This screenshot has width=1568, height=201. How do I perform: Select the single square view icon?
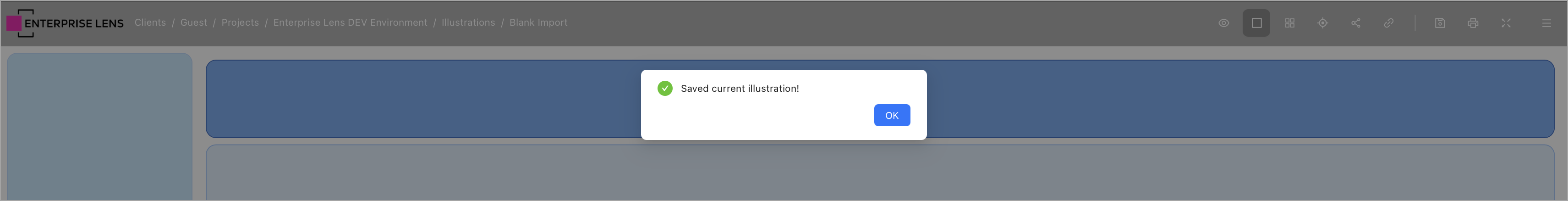tap(1256, 23)
